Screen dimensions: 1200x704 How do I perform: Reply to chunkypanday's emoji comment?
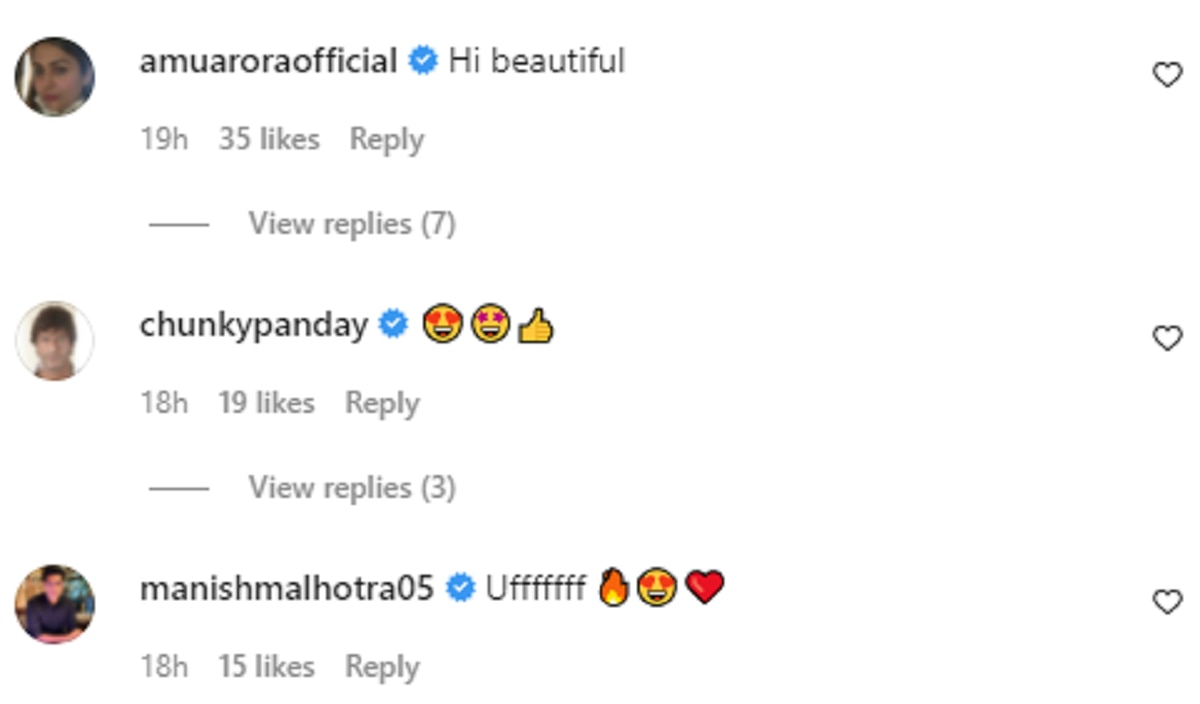382,404
